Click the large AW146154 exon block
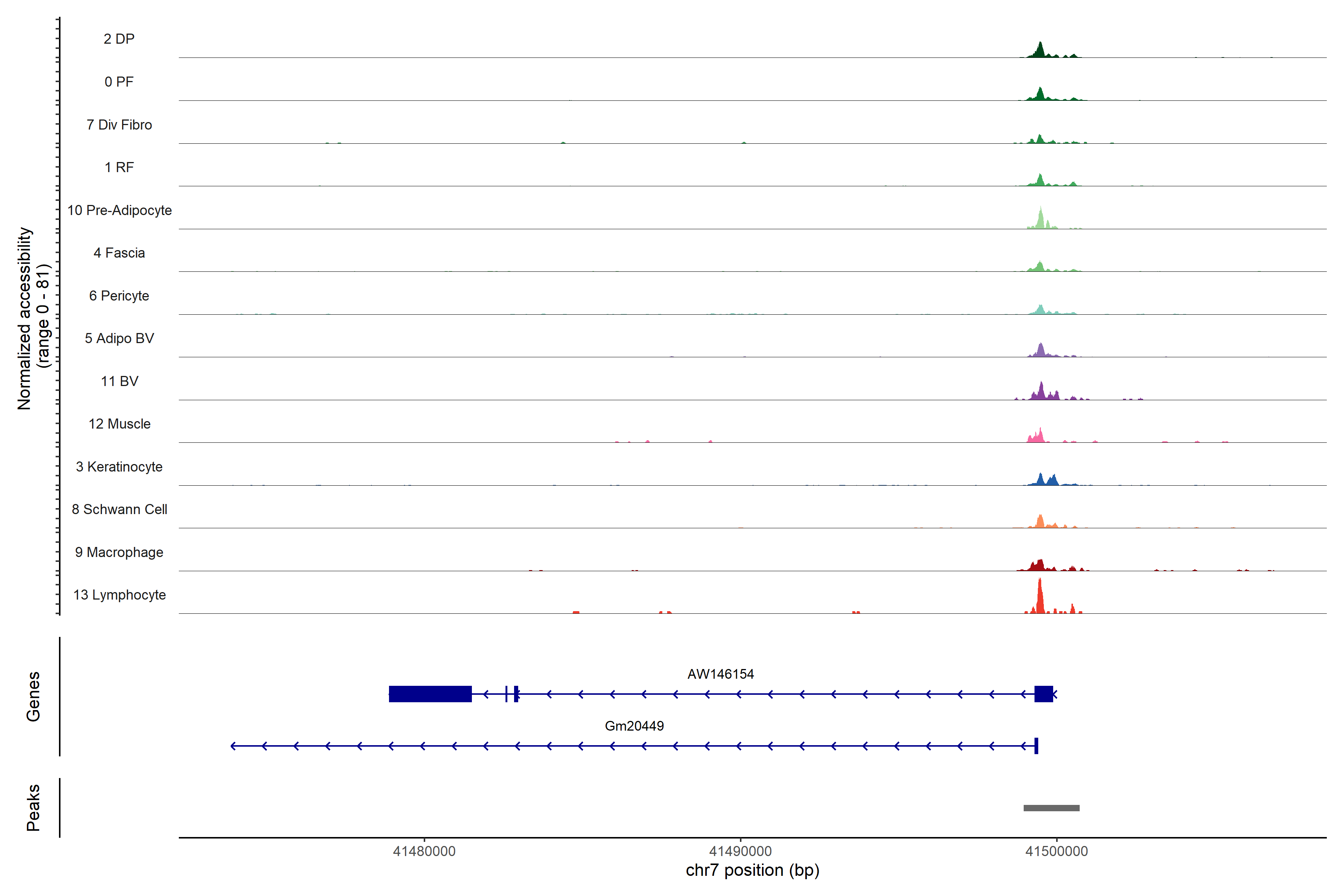 click(x=430, y=694)
